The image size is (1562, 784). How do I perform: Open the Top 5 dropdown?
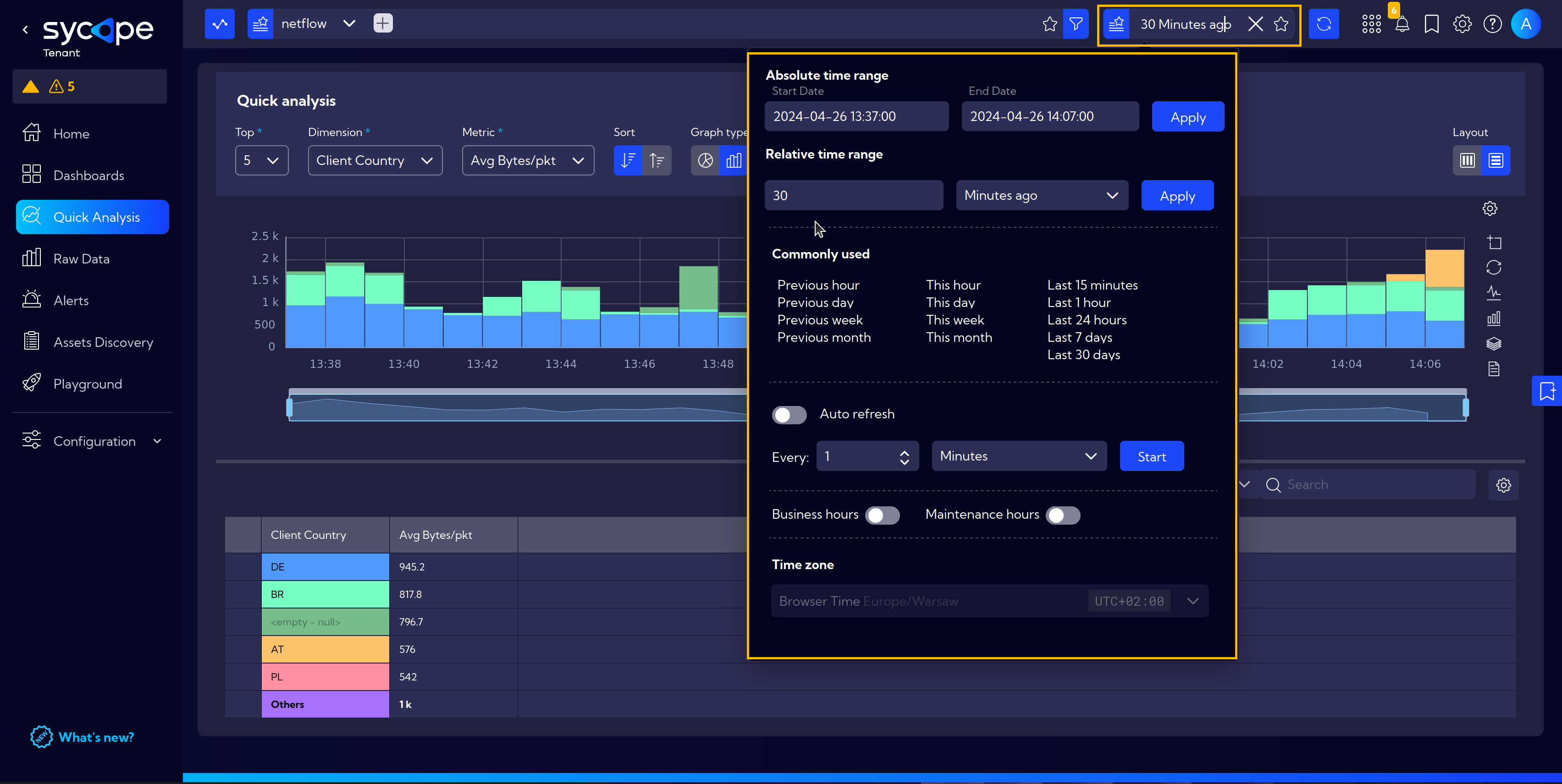[x=262, y=160]
